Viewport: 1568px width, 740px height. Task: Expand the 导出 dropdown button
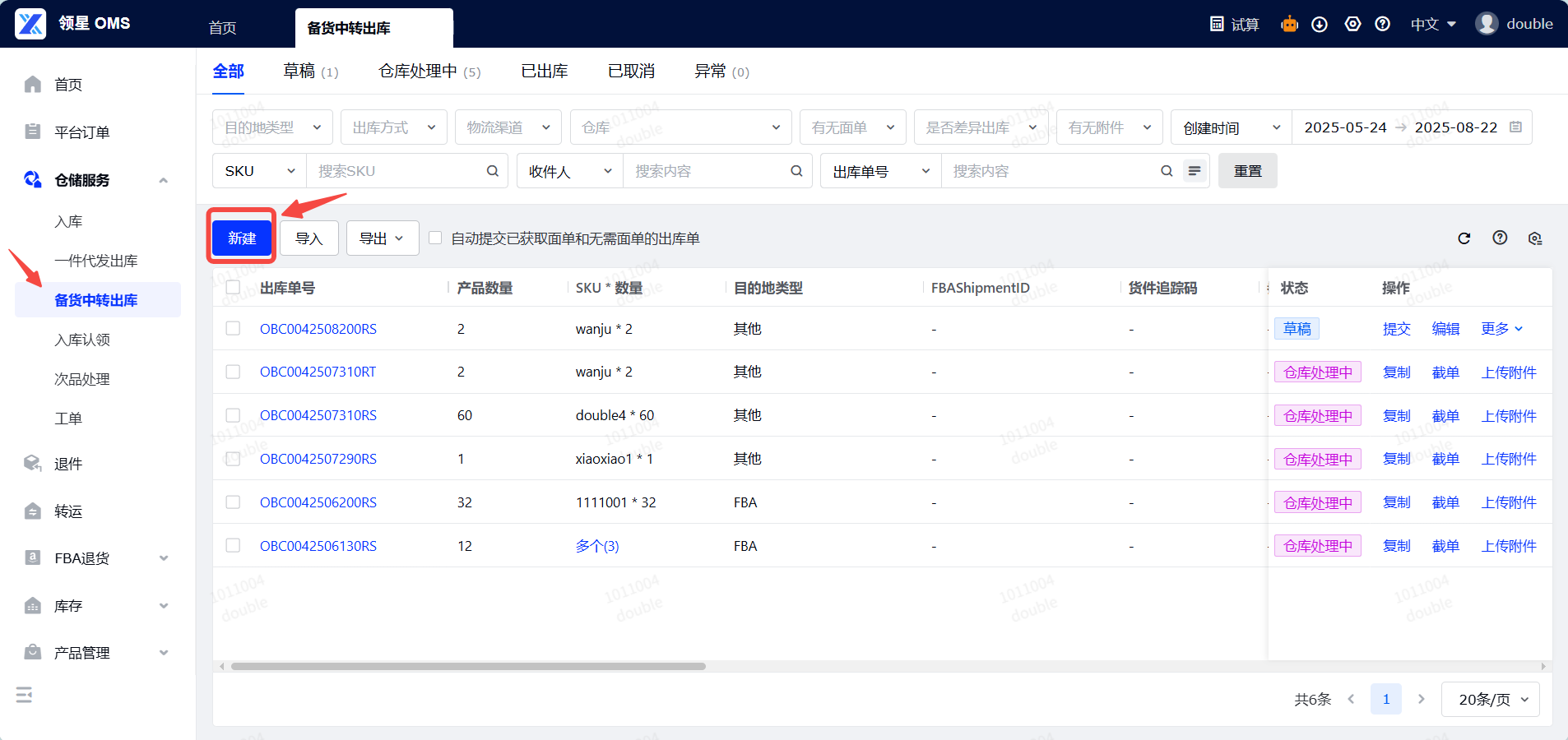click(383, 238)
